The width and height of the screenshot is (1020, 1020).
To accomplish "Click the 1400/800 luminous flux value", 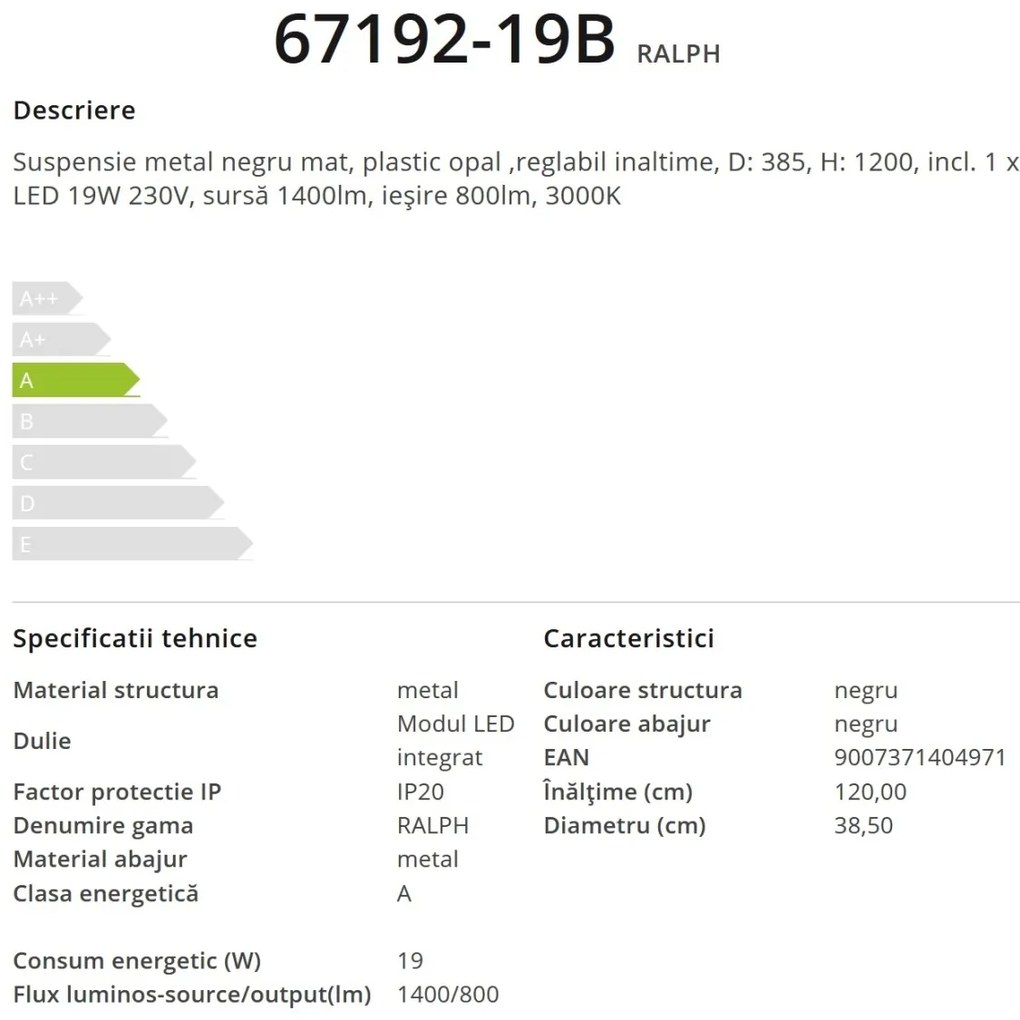I will (448, 995).
